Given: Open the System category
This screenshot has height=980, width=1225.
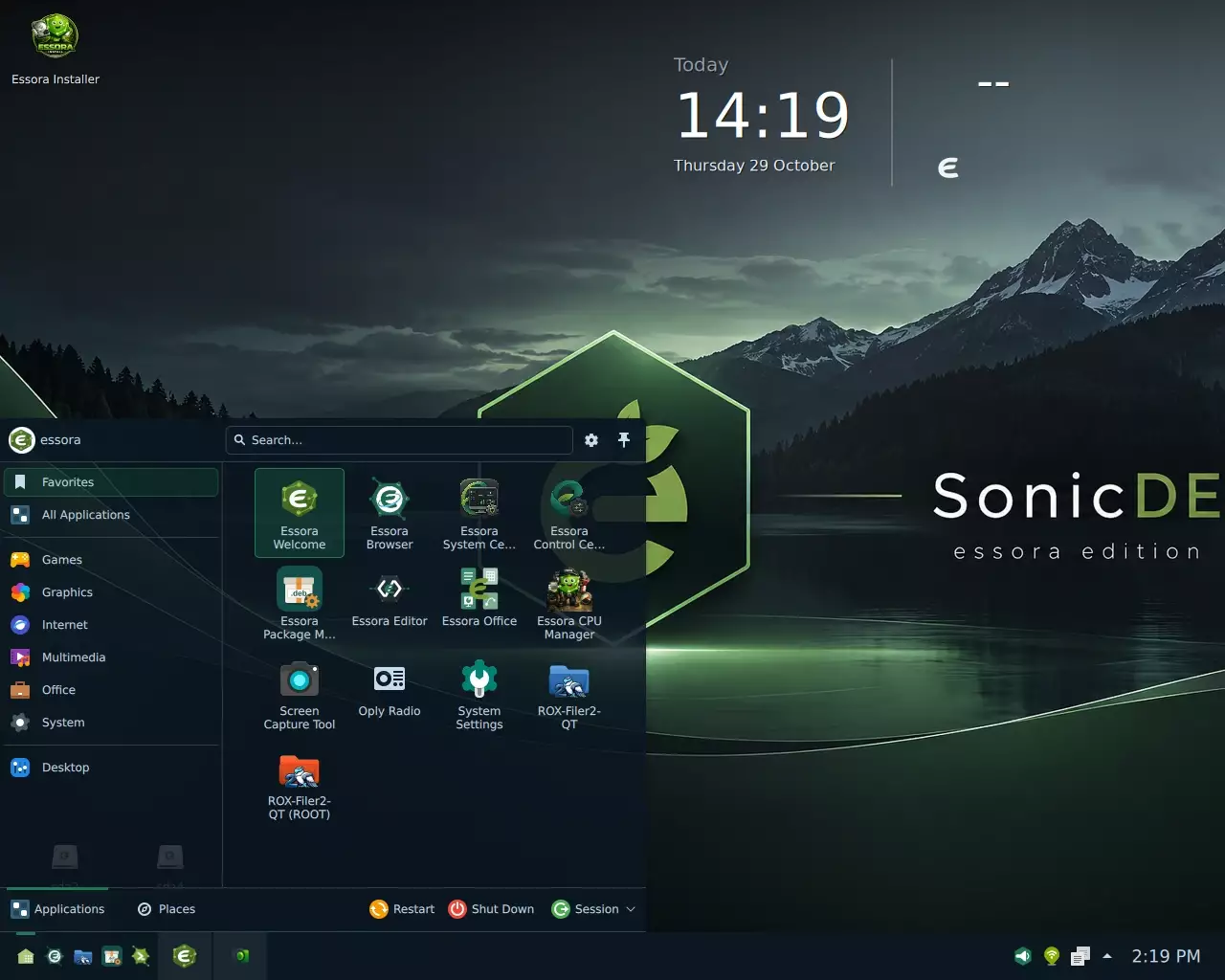Looking at the screenshot, I should pyautogui.click(x=111, y=723).
